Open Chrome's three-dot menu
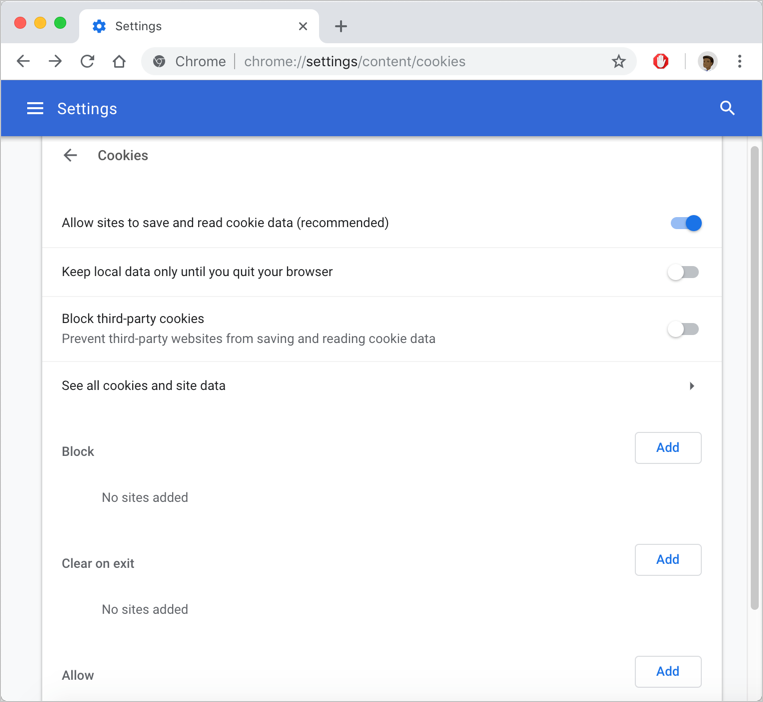 coord(739,61)
